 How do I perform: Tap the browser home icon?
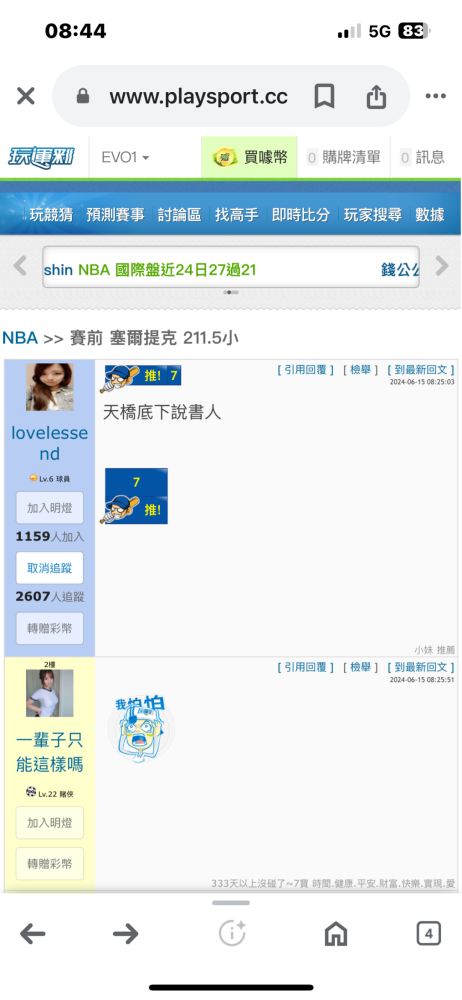(336, 934)
